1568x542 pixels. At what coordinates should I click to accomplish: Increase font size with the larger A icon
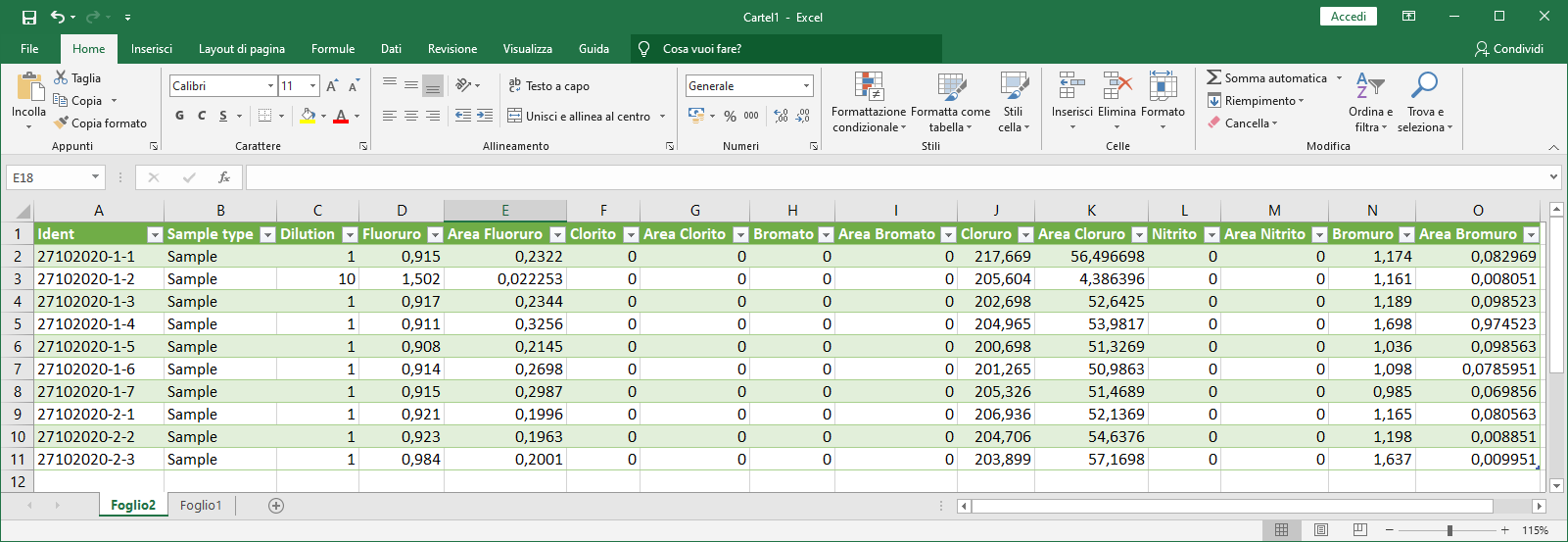click(332, 85)
